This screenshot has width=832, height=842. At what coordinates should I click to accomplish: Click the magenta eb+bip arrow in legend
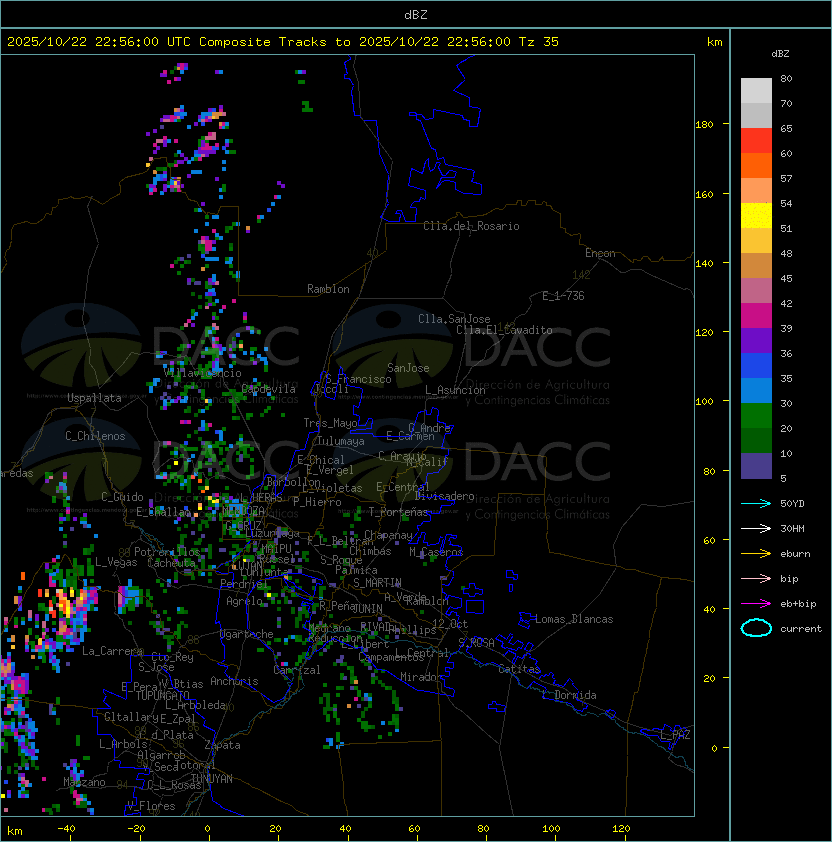[756, 604]
